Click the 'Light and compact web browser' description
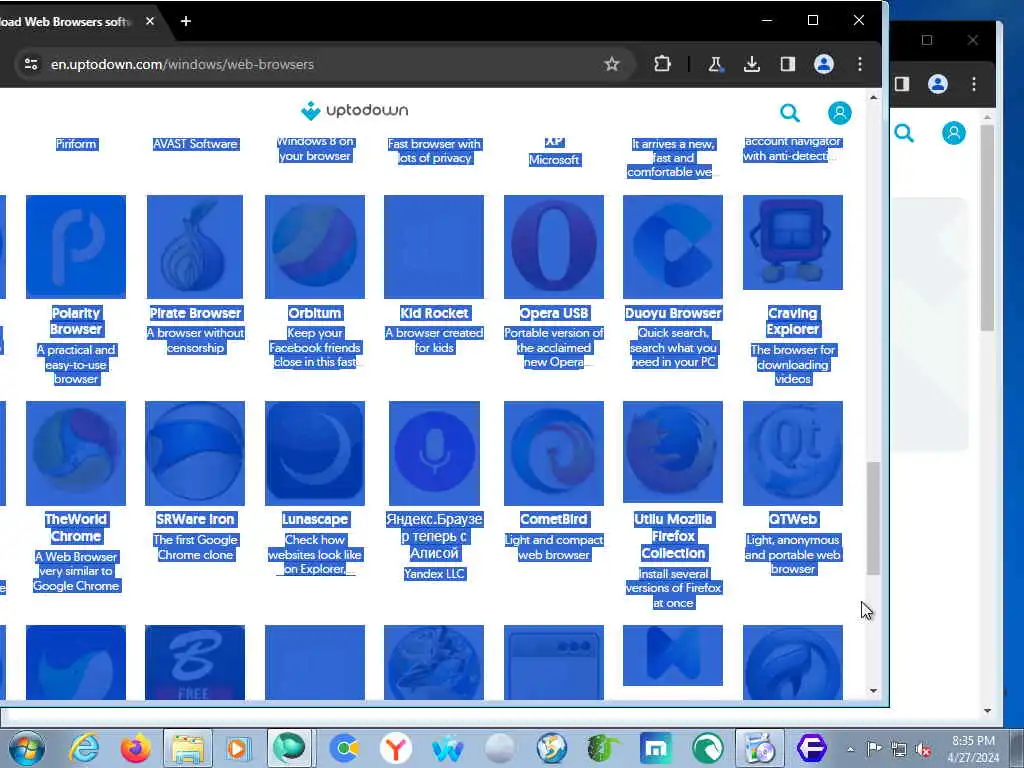This screenshot has height=768, width=1024. tap(554, 547)
